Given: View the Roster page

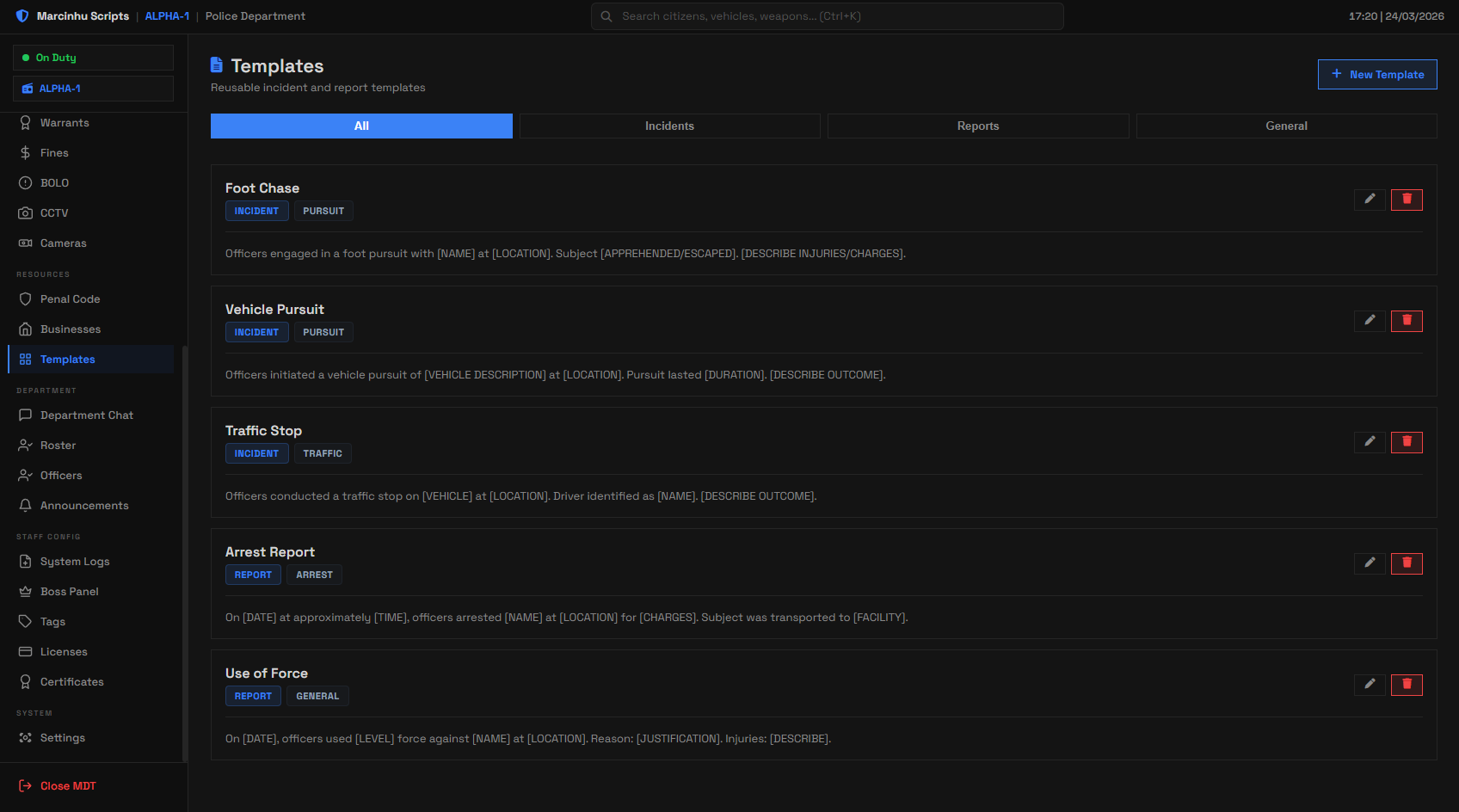Looking at the screenshot, I should (x=91, y=446).
